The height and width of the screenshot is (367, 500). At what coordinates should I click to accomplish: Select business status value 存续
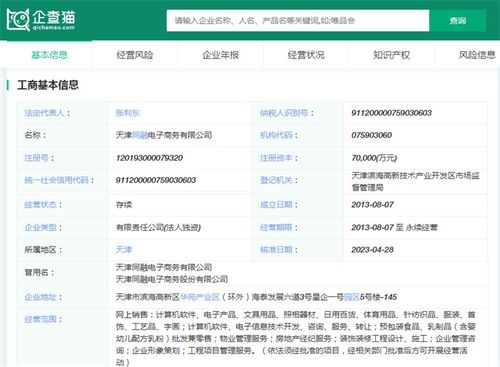(124, 204)
